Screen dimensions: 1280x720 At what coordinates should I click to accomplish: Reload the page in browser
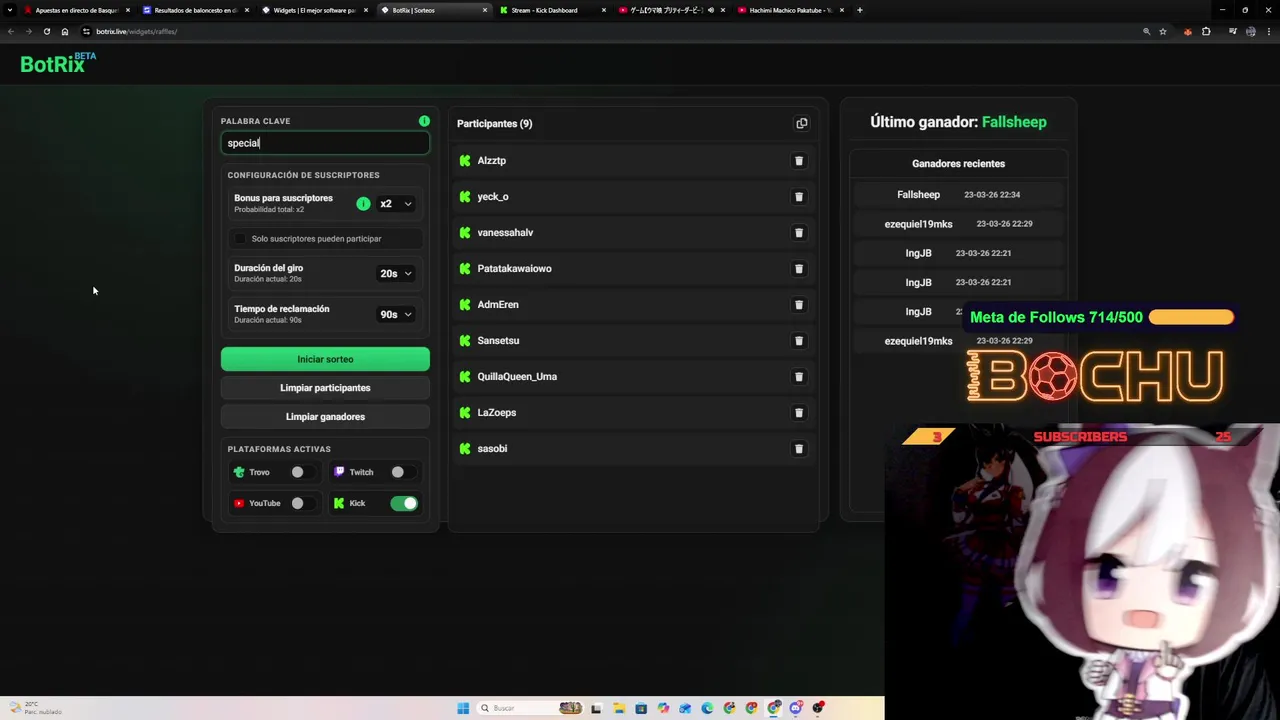46,31
